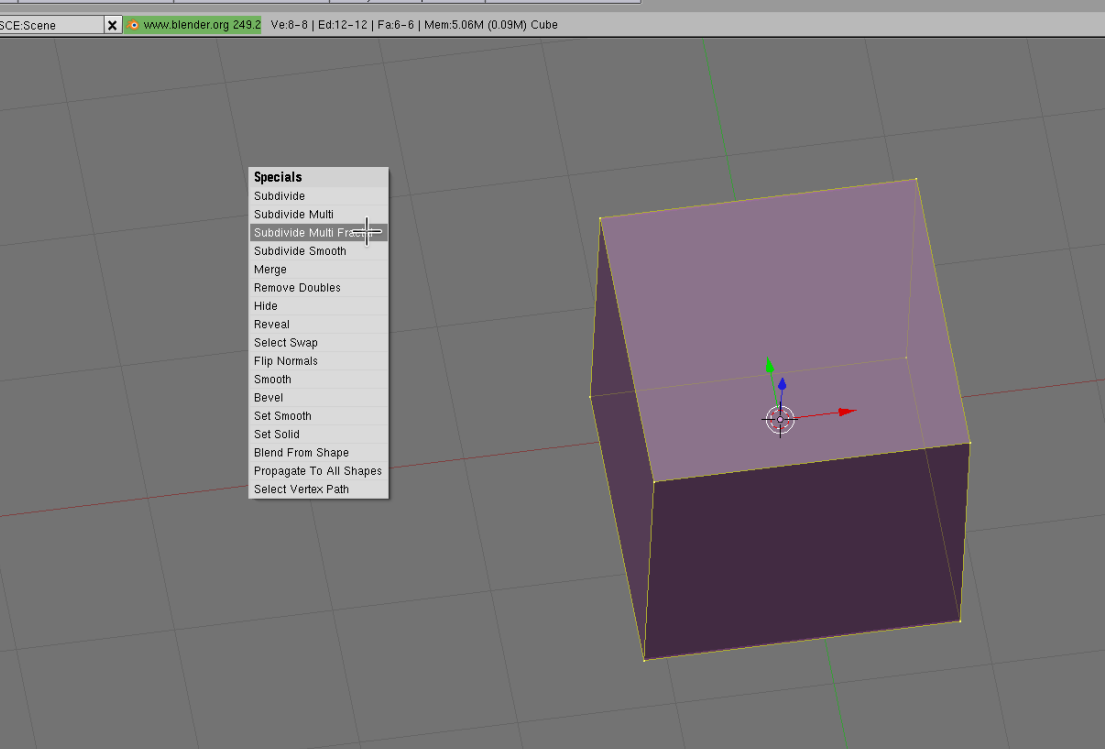Choose Subdivide Smooth option
Image resolution: width=1105 pixels, height=749 pixels.
319,251
